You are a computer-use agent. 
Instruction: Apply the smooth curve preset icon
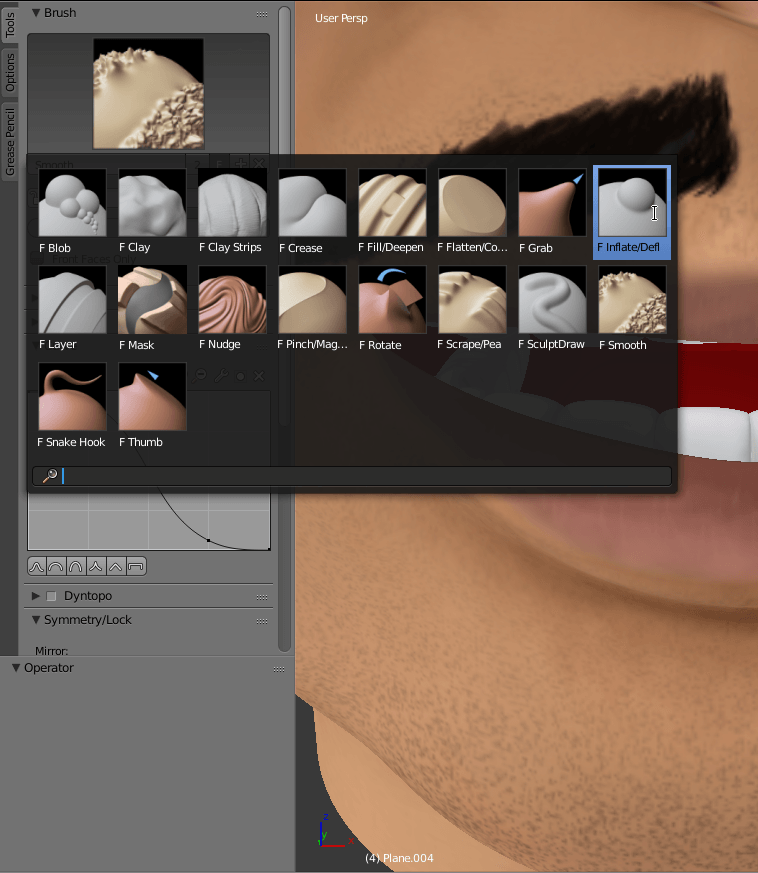click(37, 567)
